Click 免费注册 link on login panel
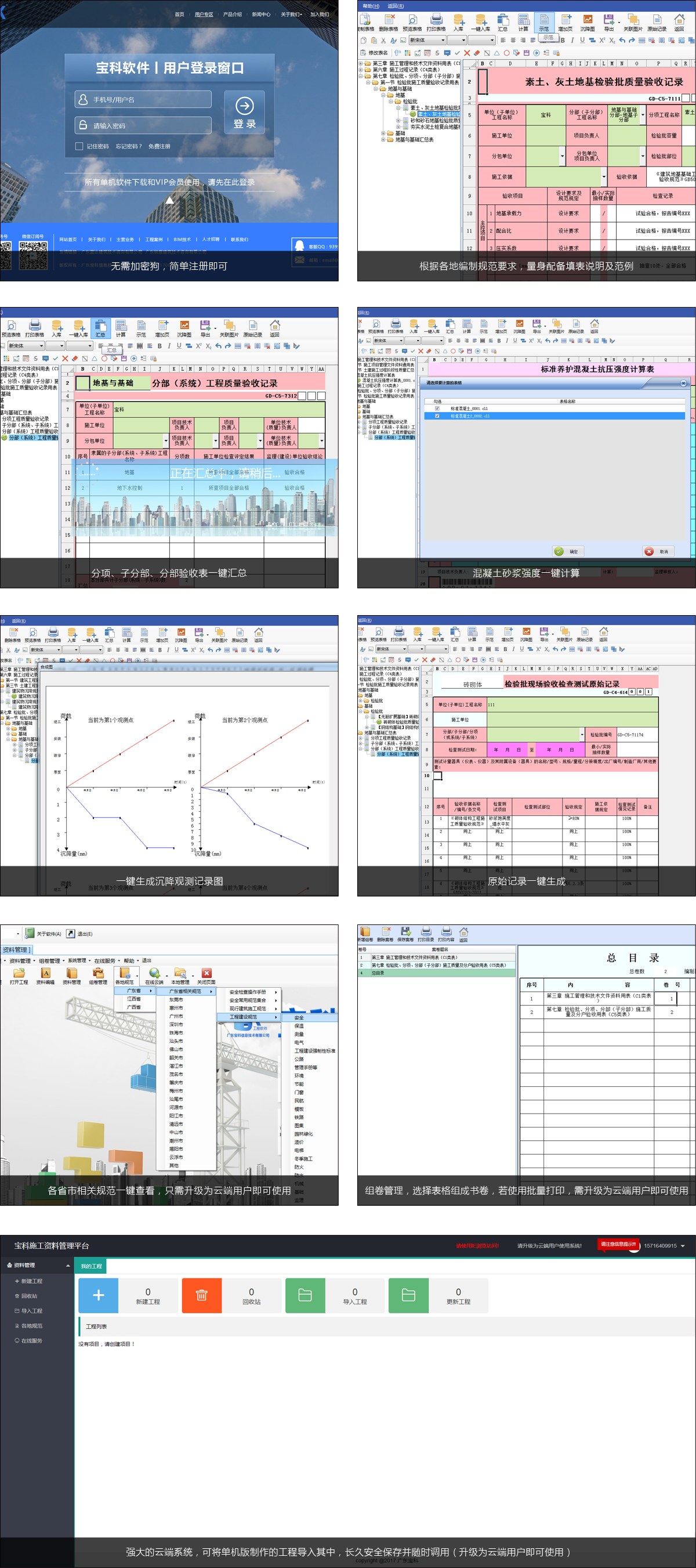Screen dimensions: 696x1568 (159, 146)
